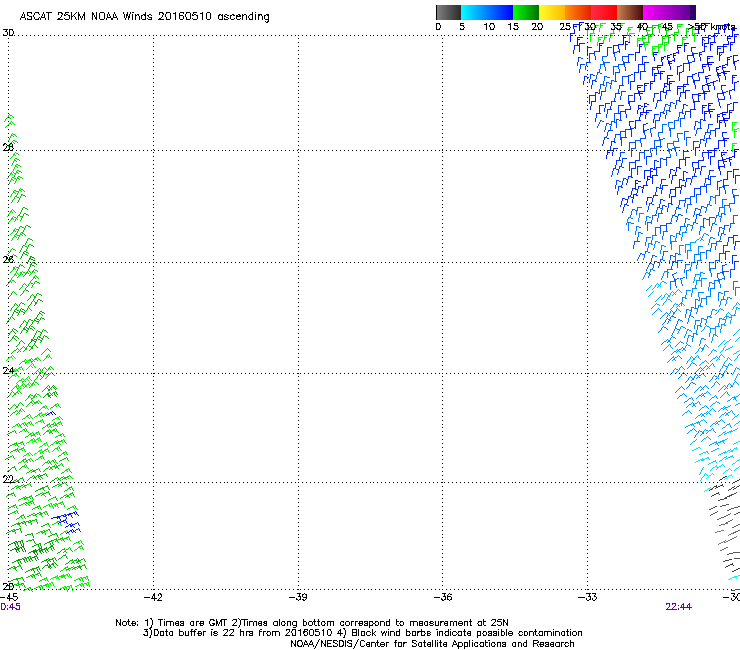Click the gray low-wind barbs near 21N
740x650 pixels.
pyautogui.click(x=724, y=524)
